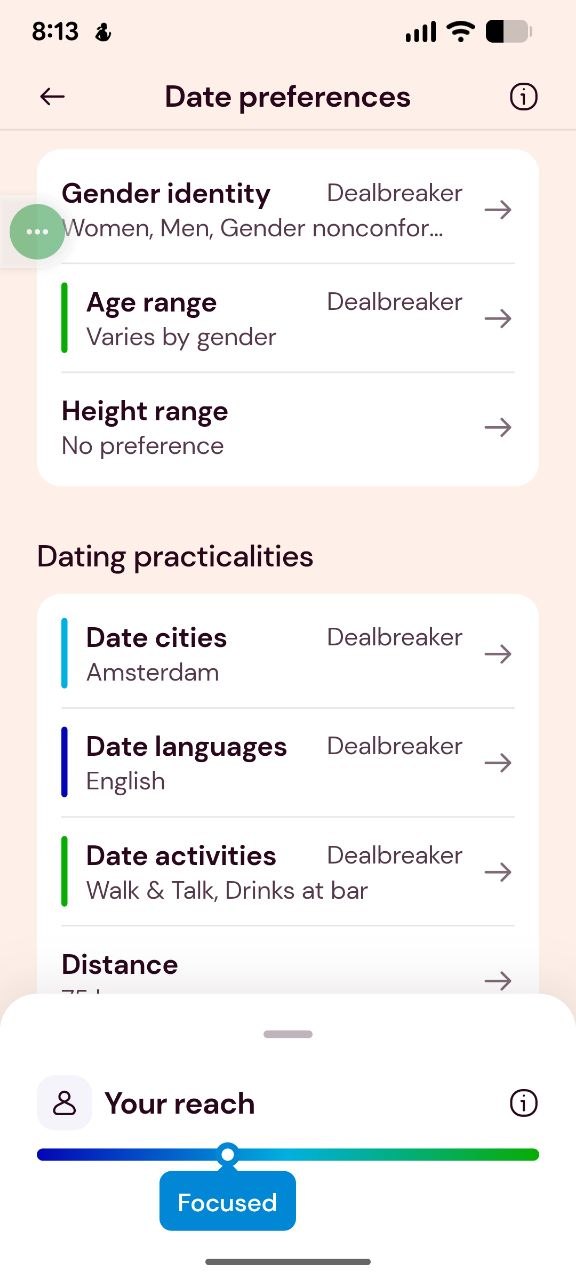Open Gender identity arrow
The width and height of the screenshot is (576, 1280).
coord(498,210)
